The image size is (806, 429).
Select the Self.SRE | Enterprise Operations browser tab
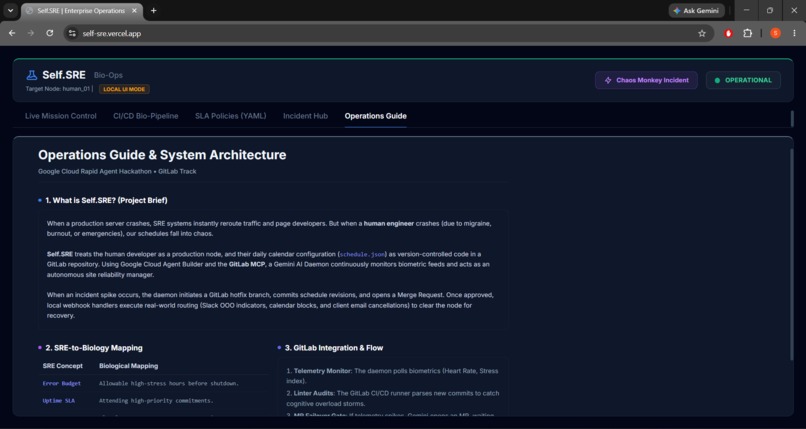[82, 11]
